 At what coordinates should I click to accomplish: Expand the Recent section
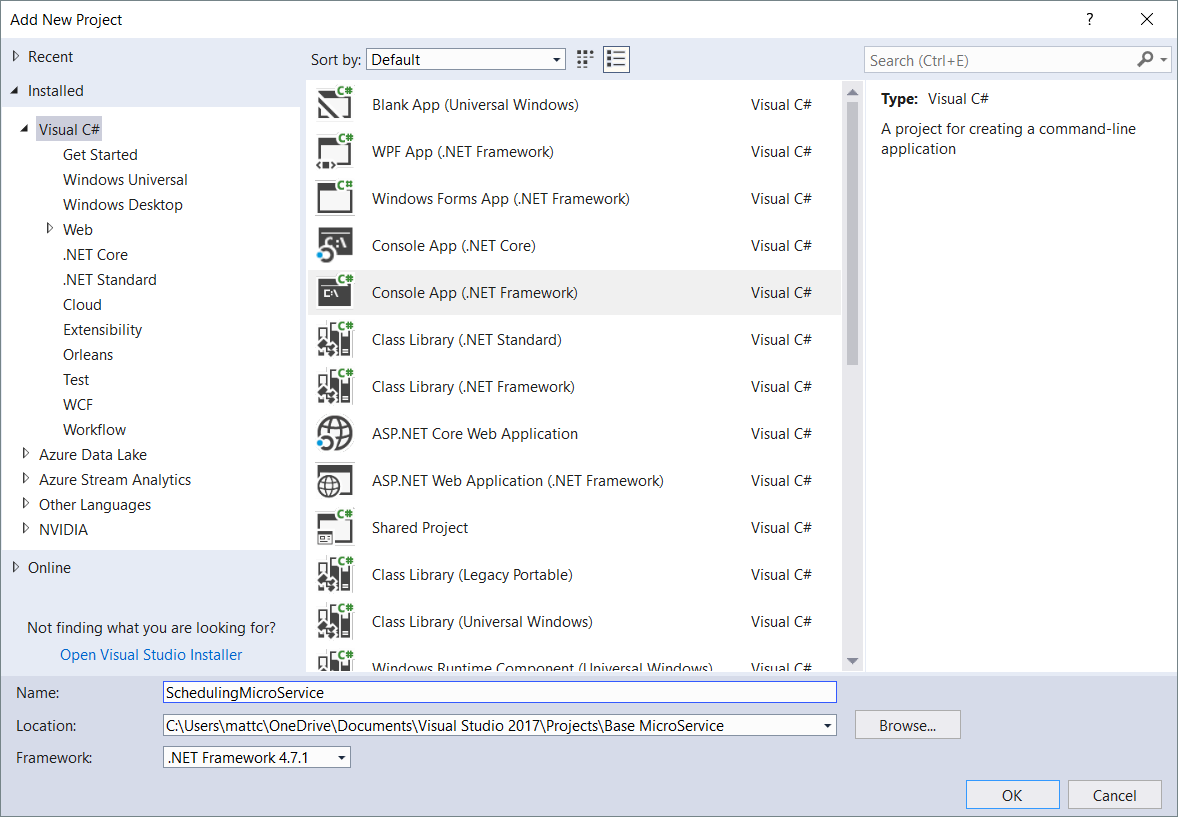[x=16, y=56]
